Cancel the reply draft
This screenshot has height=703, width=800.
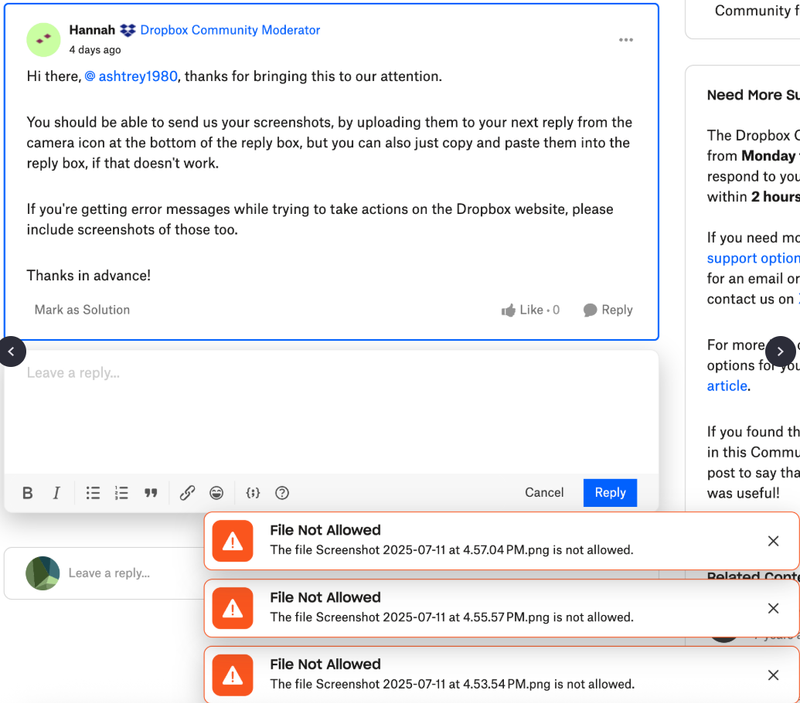(544, 492)
